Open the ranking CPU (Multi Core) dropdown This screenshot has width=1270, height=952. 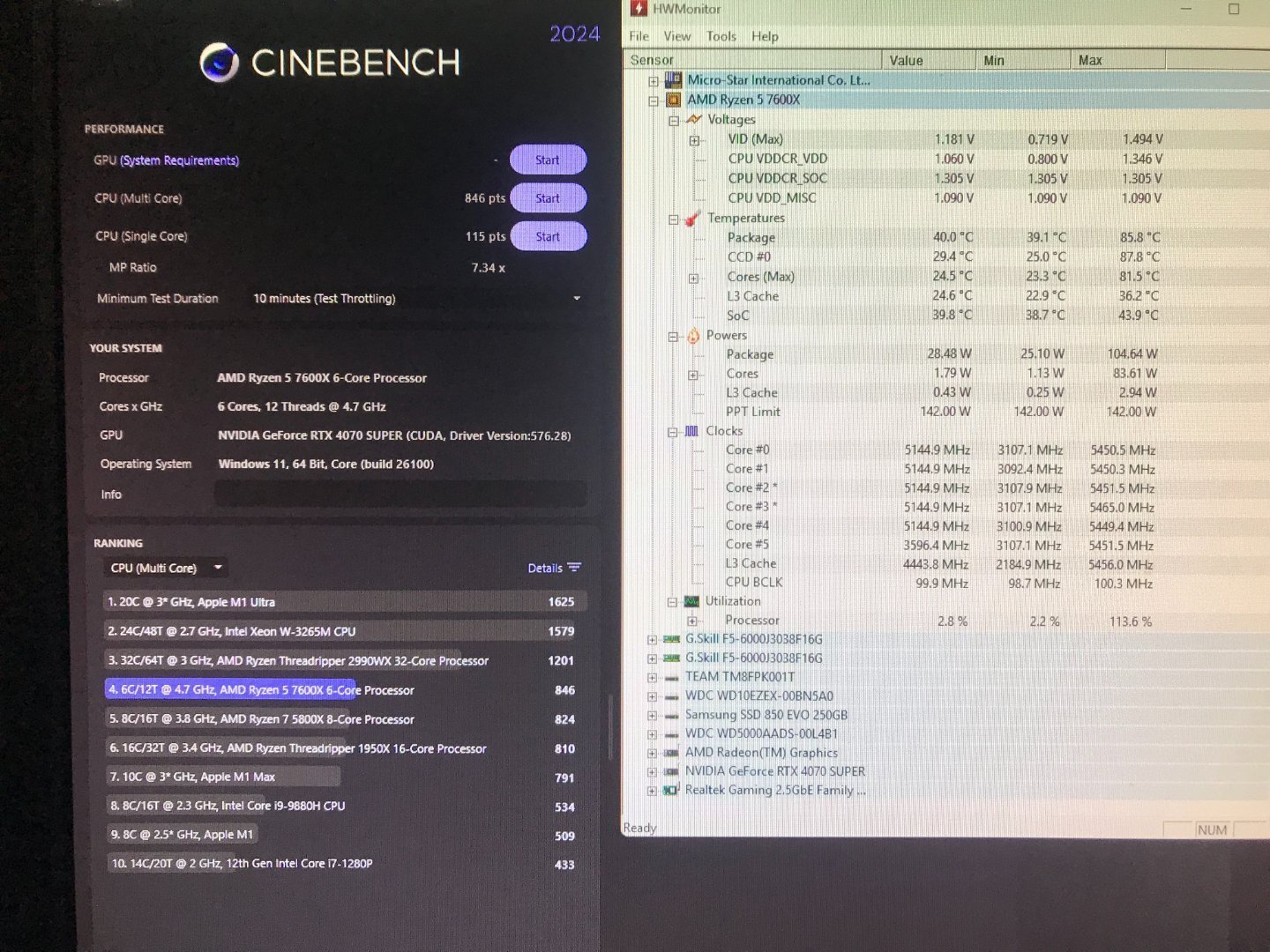(166, 568)
